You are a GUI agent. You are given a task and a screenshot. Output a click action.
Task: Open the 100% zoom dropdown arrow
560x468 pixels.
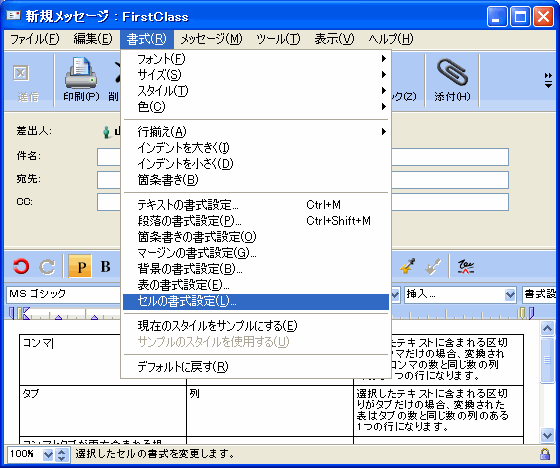[x=48, y=455]
